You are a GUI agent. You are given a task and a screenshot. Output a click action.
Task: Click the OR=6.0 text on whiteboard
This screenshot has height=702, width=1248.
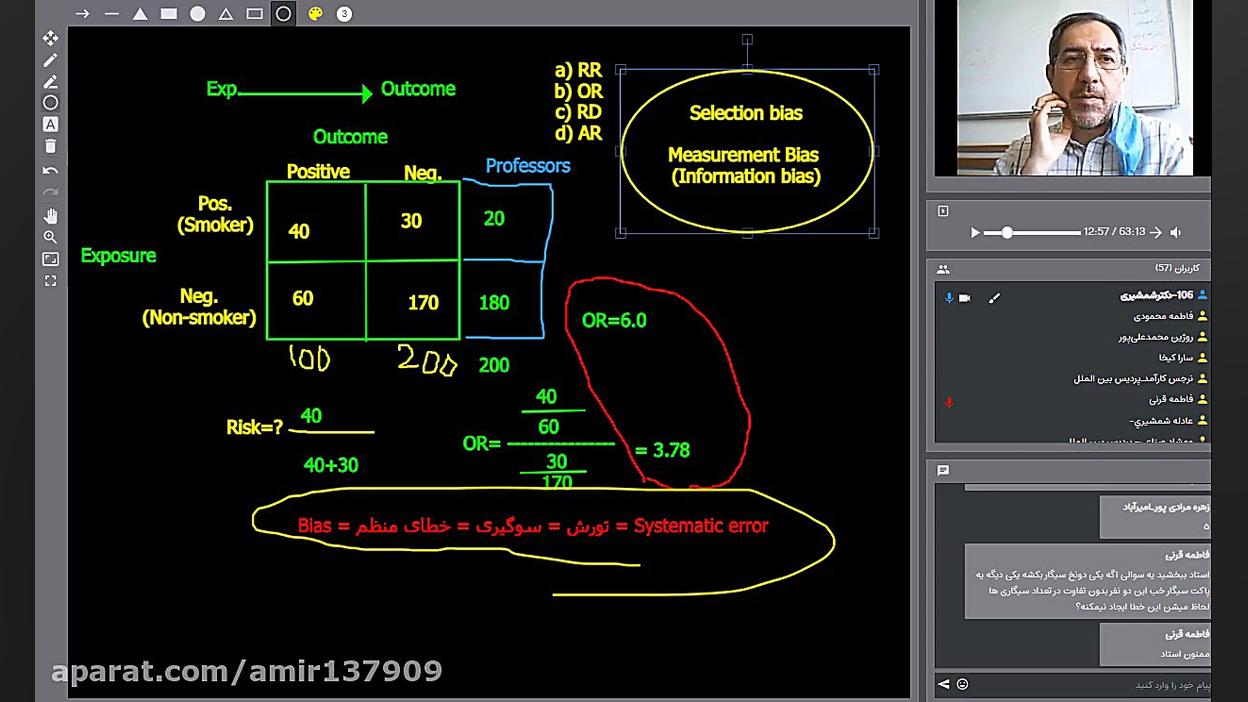614,320
